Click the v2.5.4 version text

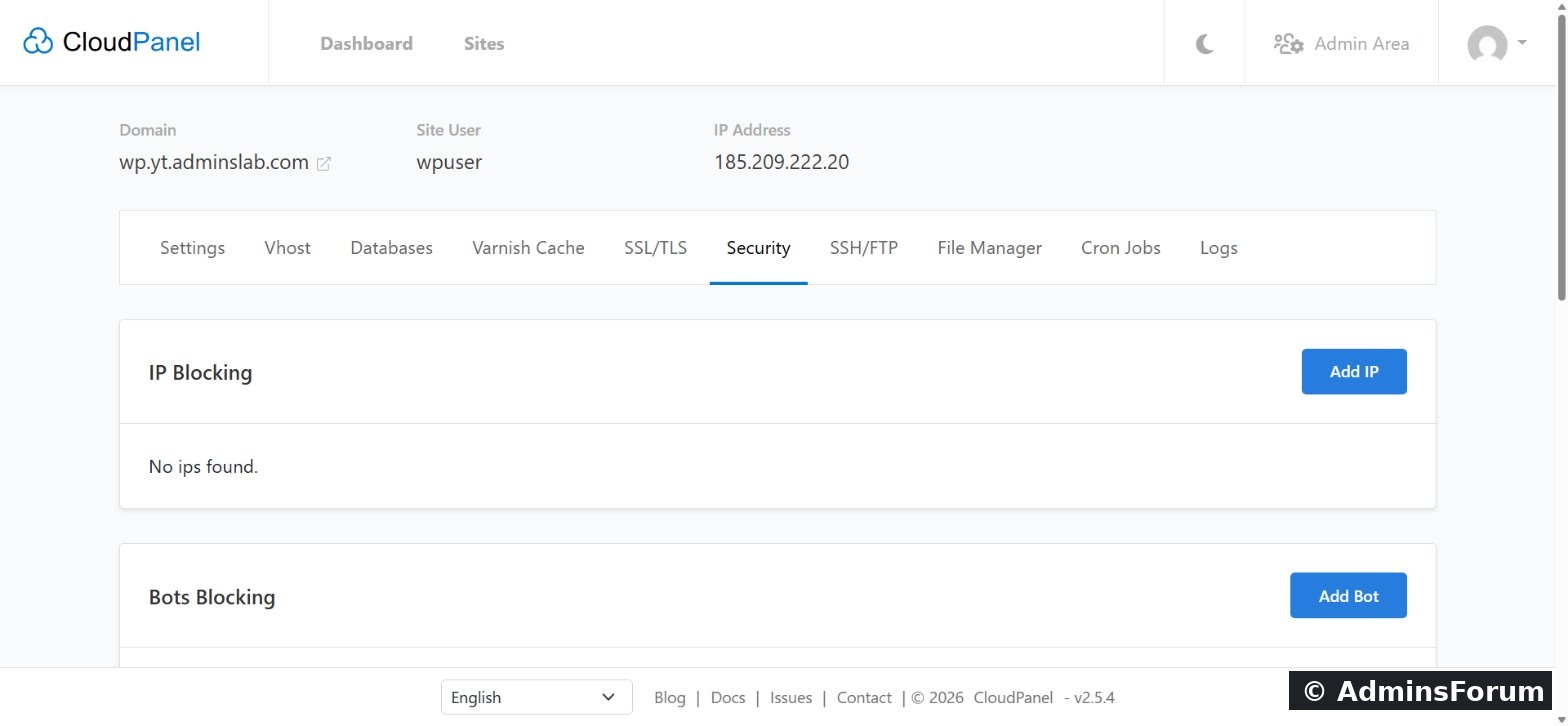pyautogui.click(x=1094, y=698)
